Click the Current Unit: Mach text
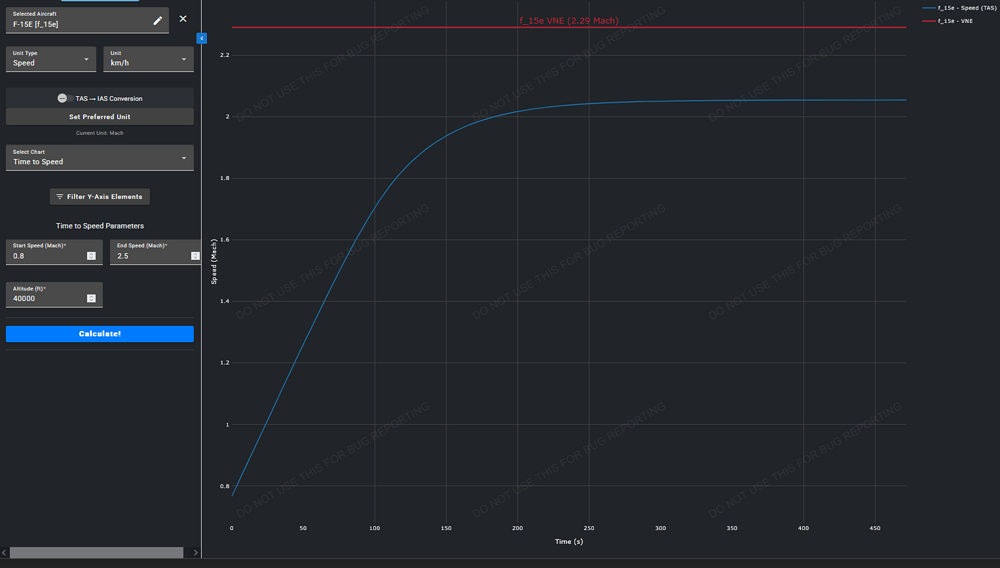Viewport: 1000px width, 568px height. click(99, 133)
